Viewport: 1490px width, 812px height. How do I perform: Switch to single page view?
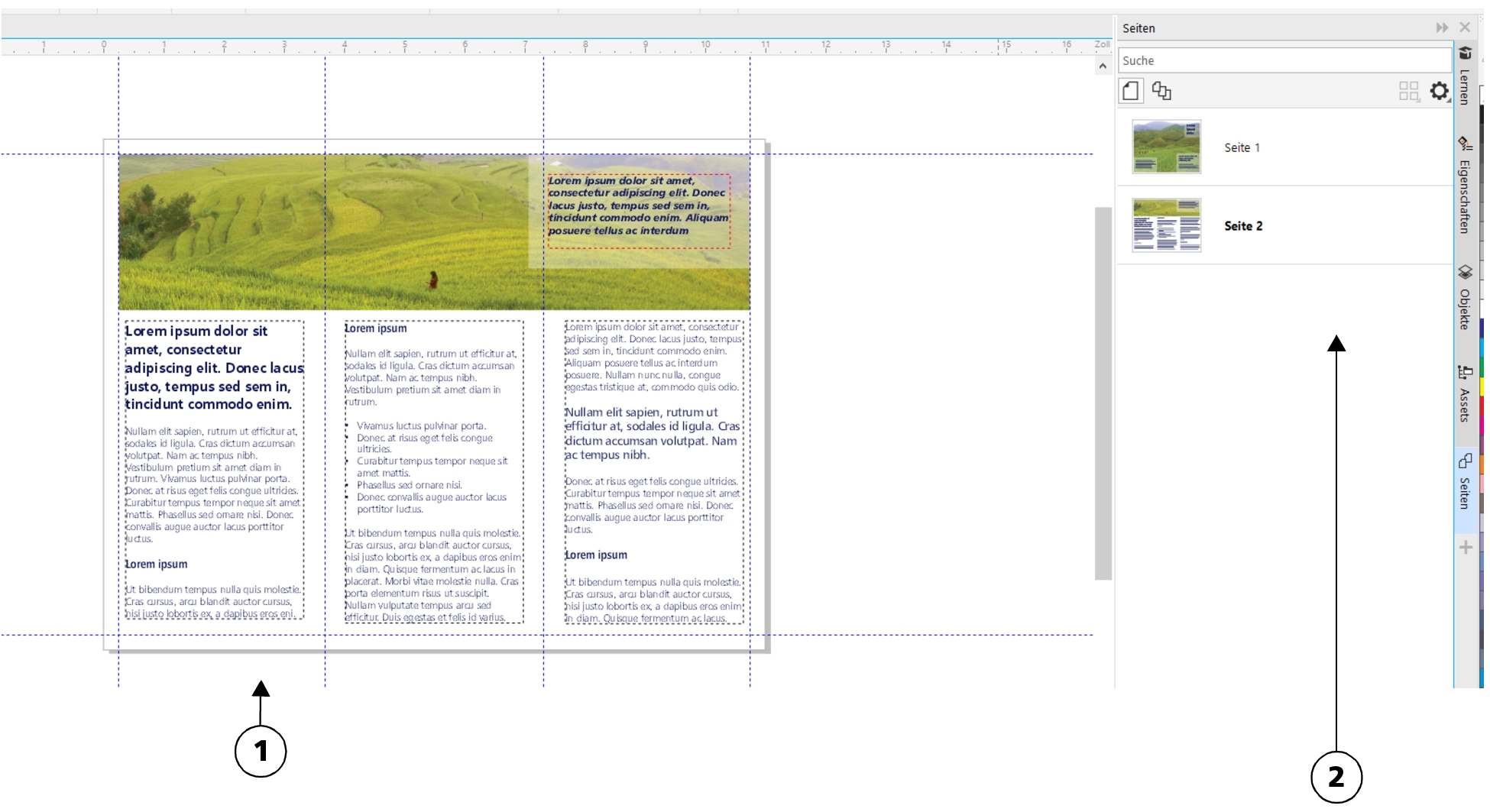pyautogui.click(x=1131, y=91)
